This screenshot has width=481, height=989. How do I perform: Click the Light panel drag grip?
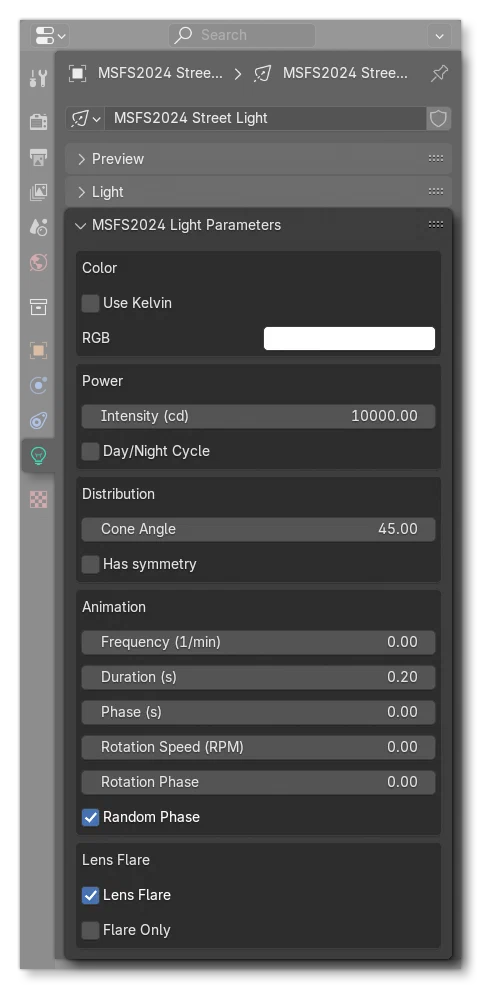(436, 192)
